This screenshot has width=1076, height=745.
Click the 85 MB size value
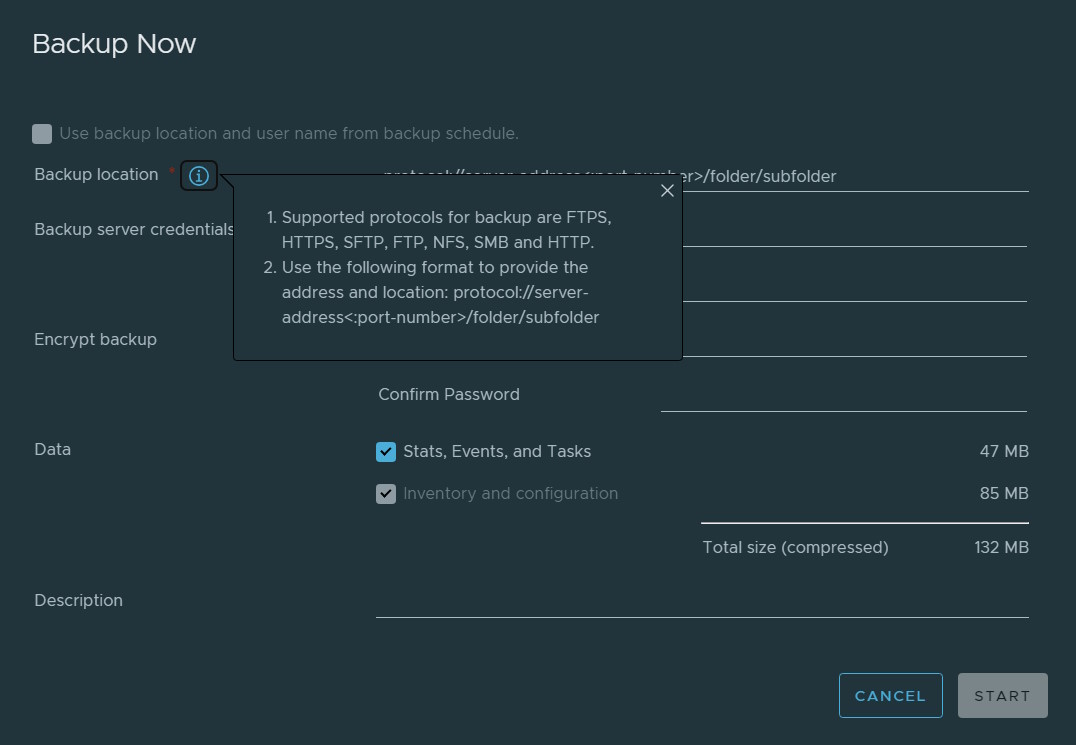tap(1004, 494)
